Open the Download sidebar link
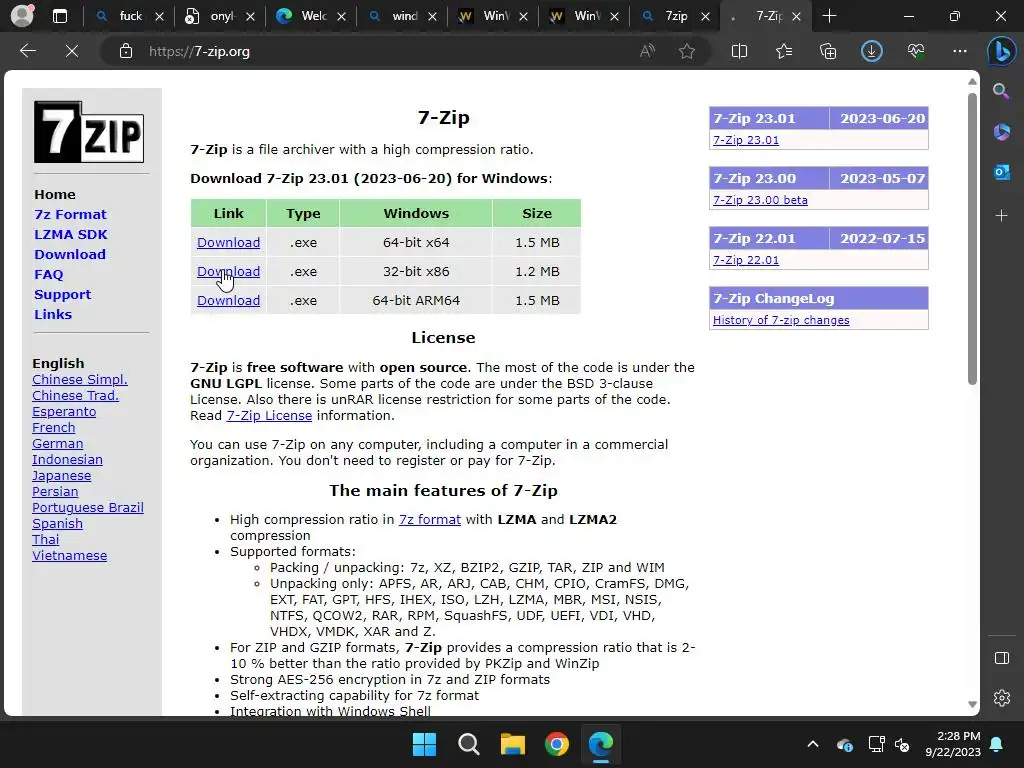Screen dimensions: 1024x768 70,254
